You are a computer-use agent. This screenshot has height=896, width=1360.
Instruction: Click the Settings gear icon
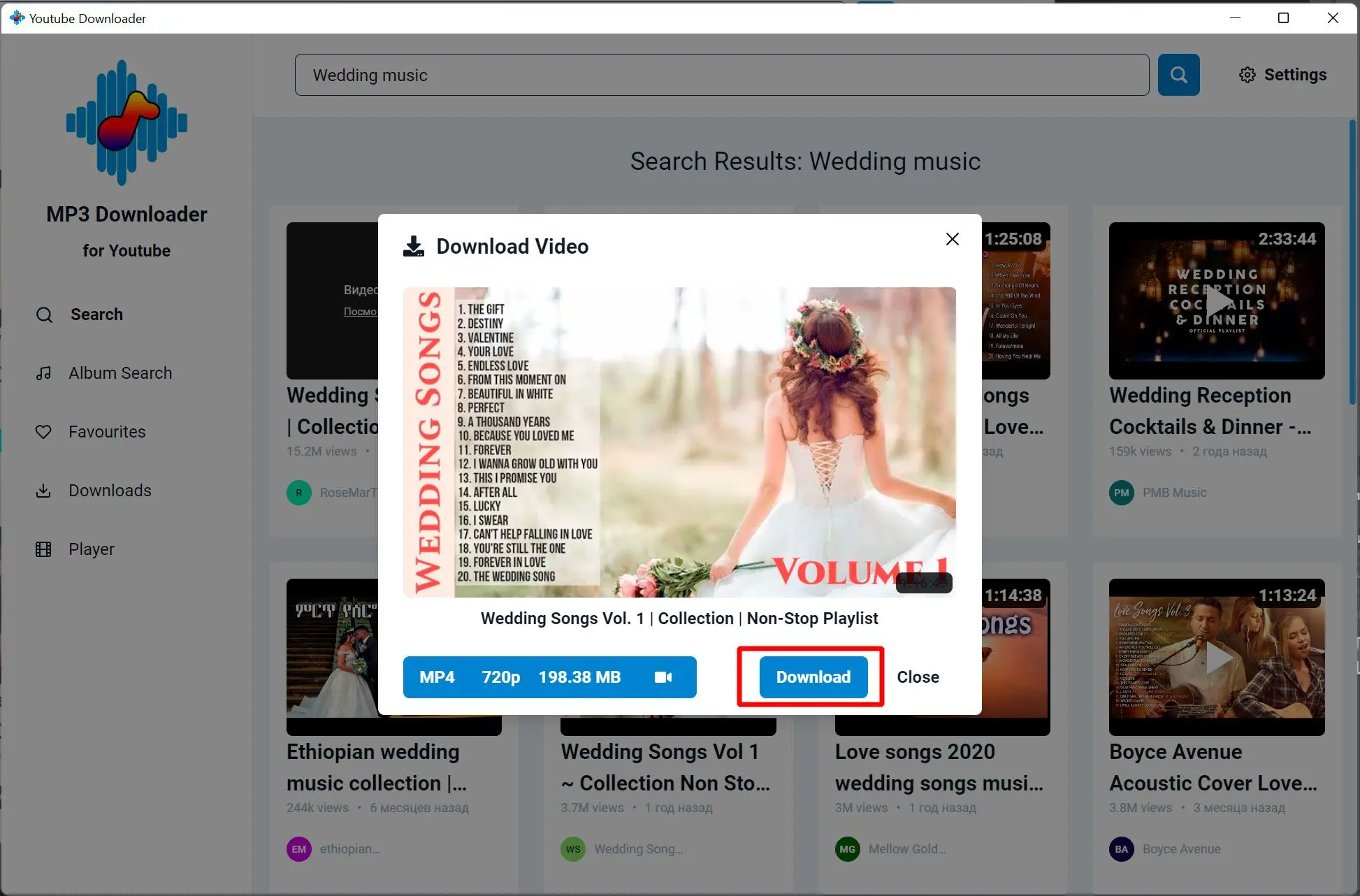click(x=1248, y=74)
